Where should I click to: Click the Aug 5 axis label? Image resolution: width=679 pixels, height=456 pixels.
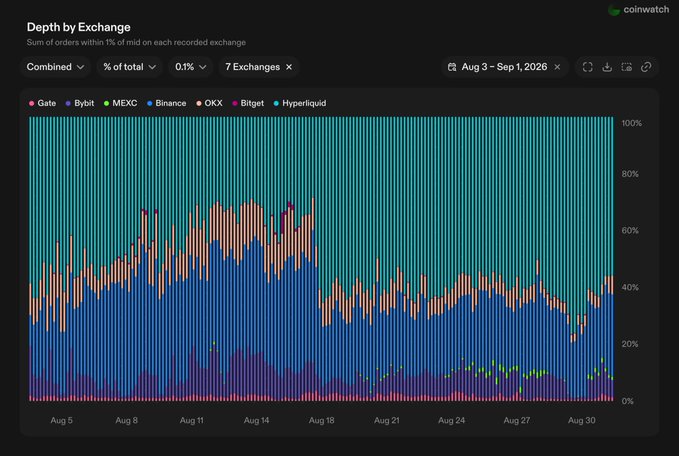point(61,420)
